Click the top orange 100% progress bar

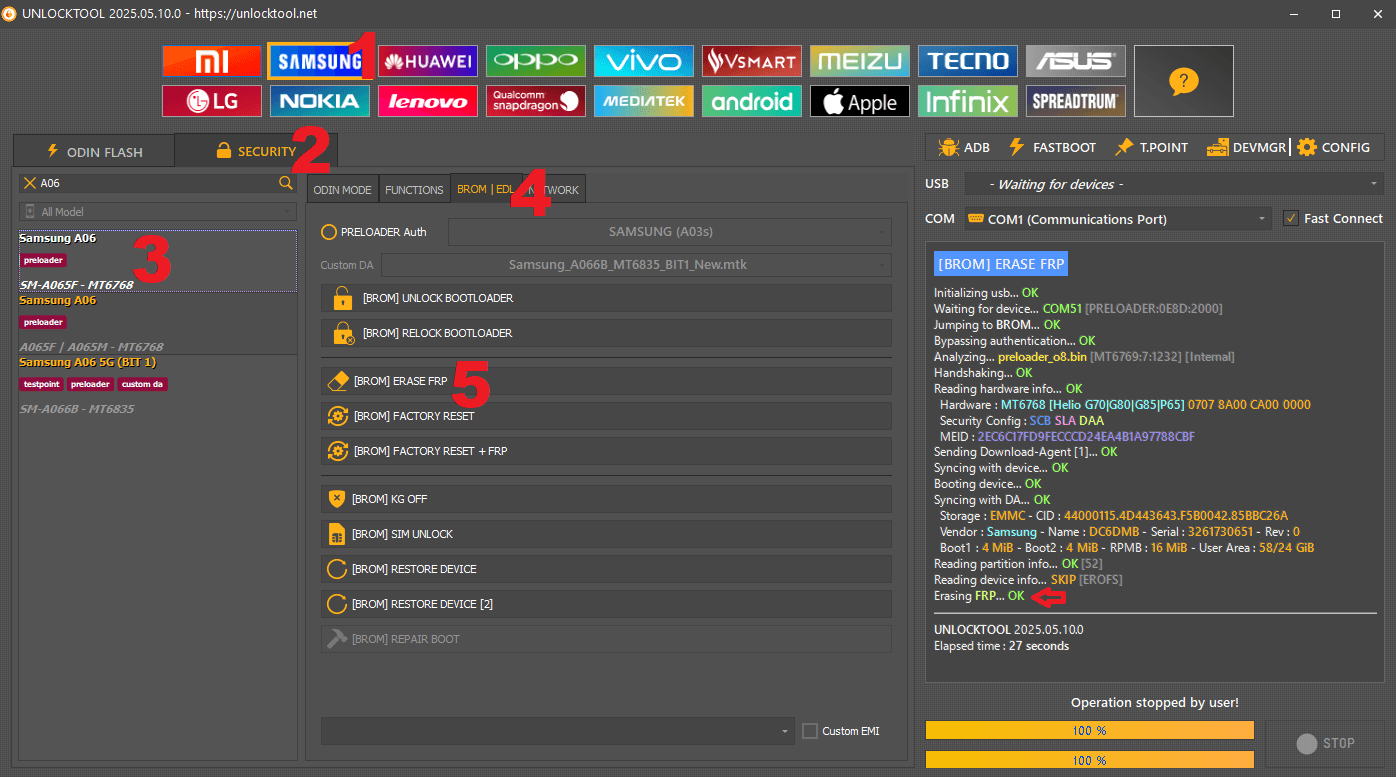[1089, 731]
